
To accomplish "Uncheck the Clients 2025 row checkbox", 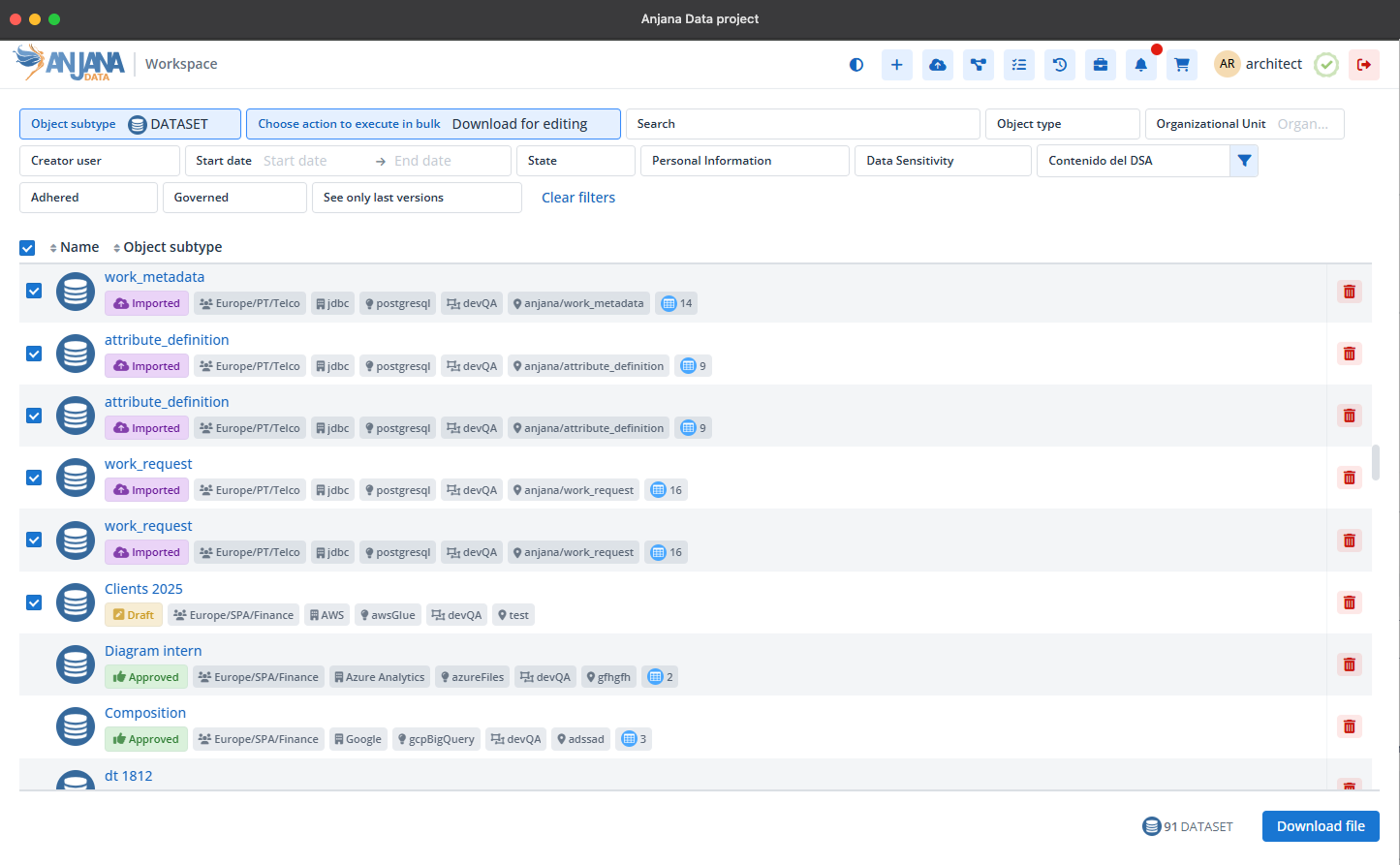I will pyautogui.click(x=34, y=602).
